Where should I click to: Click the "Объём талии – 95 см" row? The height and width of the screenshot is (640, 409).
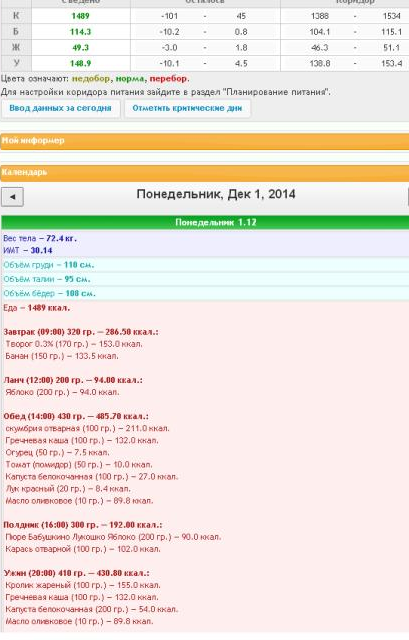pyautogui.click(x=47, y=279)
